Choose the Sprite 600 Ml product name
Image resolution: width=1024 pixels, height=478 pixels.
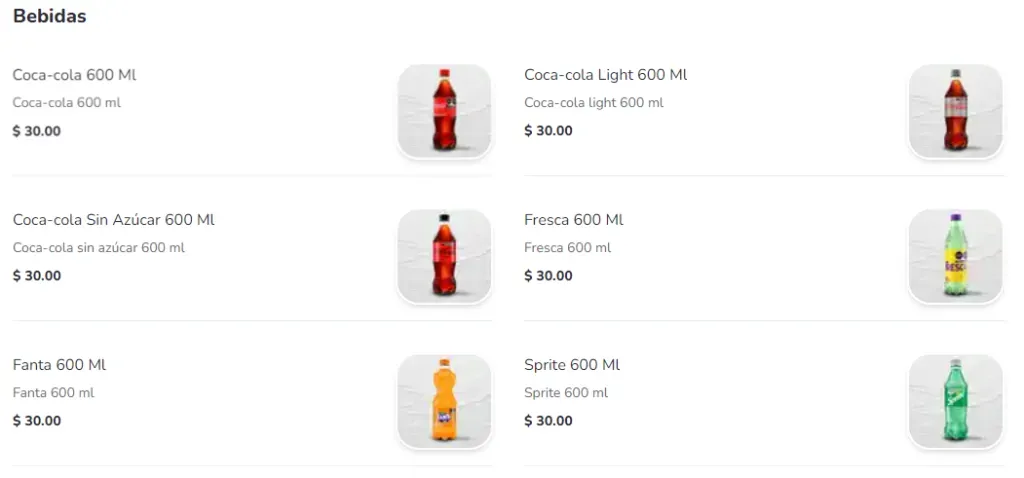572,365
